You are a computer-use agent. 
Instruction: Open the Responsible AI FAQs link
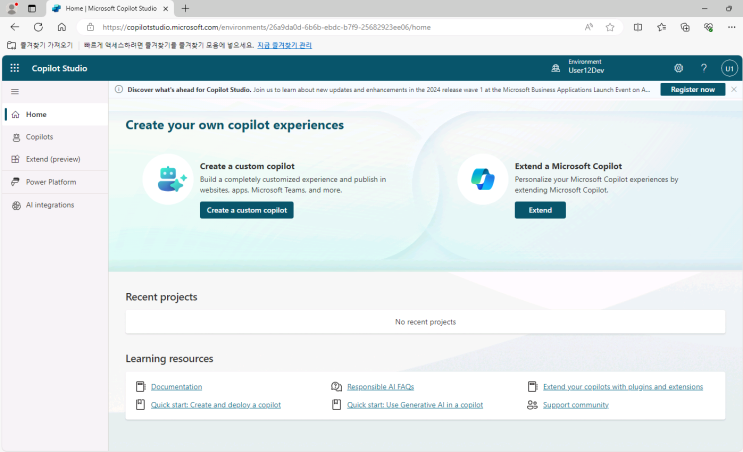point(381,387)
